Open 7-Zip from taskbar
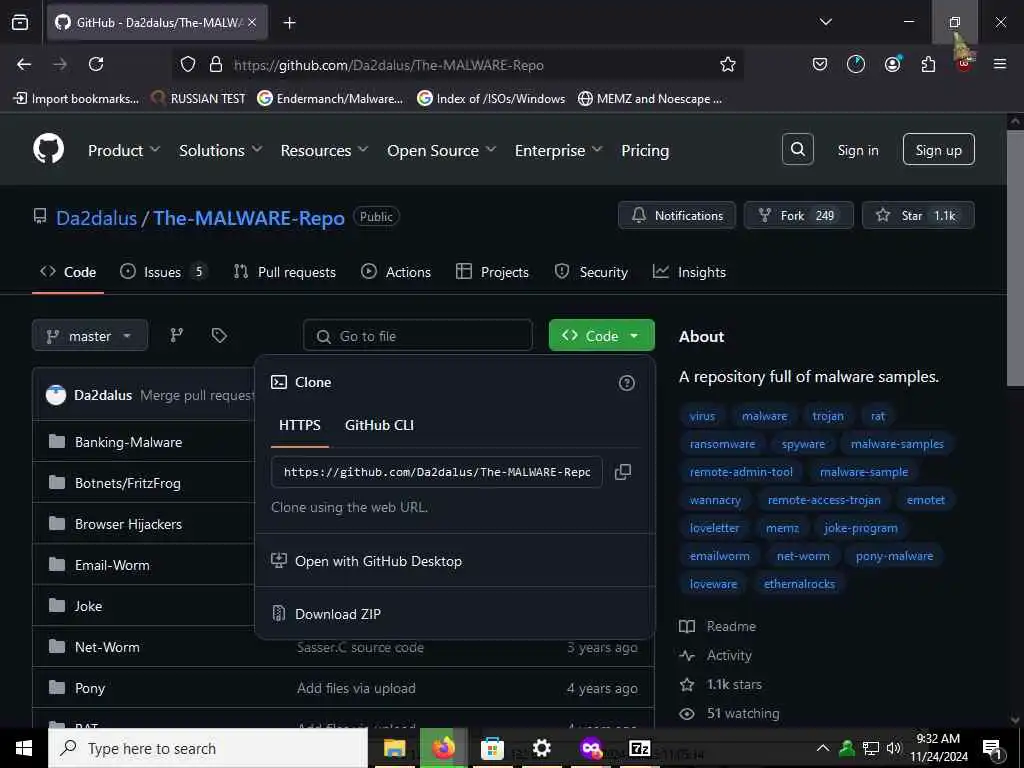1024x768 pixels. pos(639,748)
